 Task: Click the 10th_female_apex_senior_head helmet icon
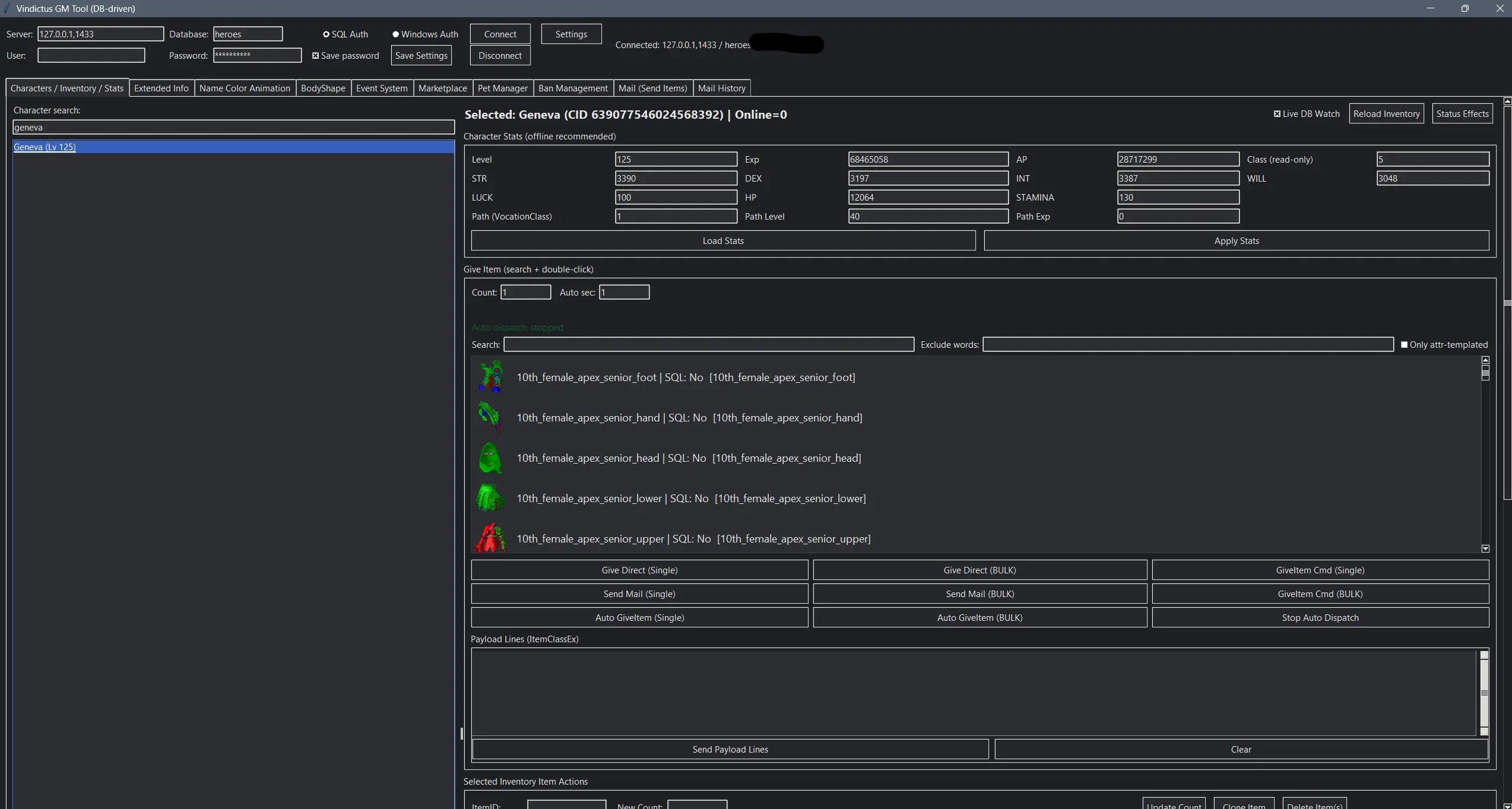pos(490,458)
